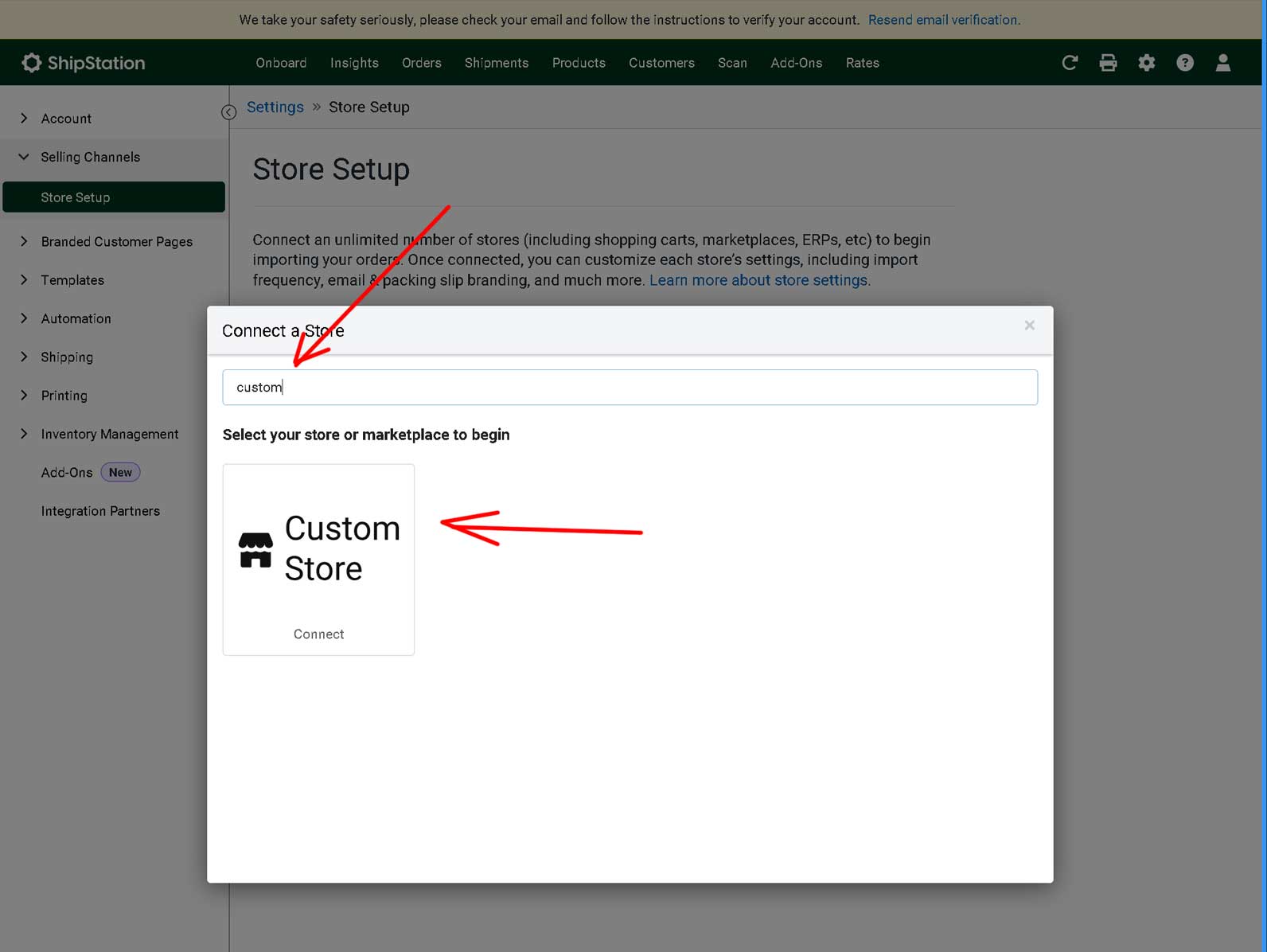
Task: Select Store Setup in the sidebar
Action: click(114, 197)
